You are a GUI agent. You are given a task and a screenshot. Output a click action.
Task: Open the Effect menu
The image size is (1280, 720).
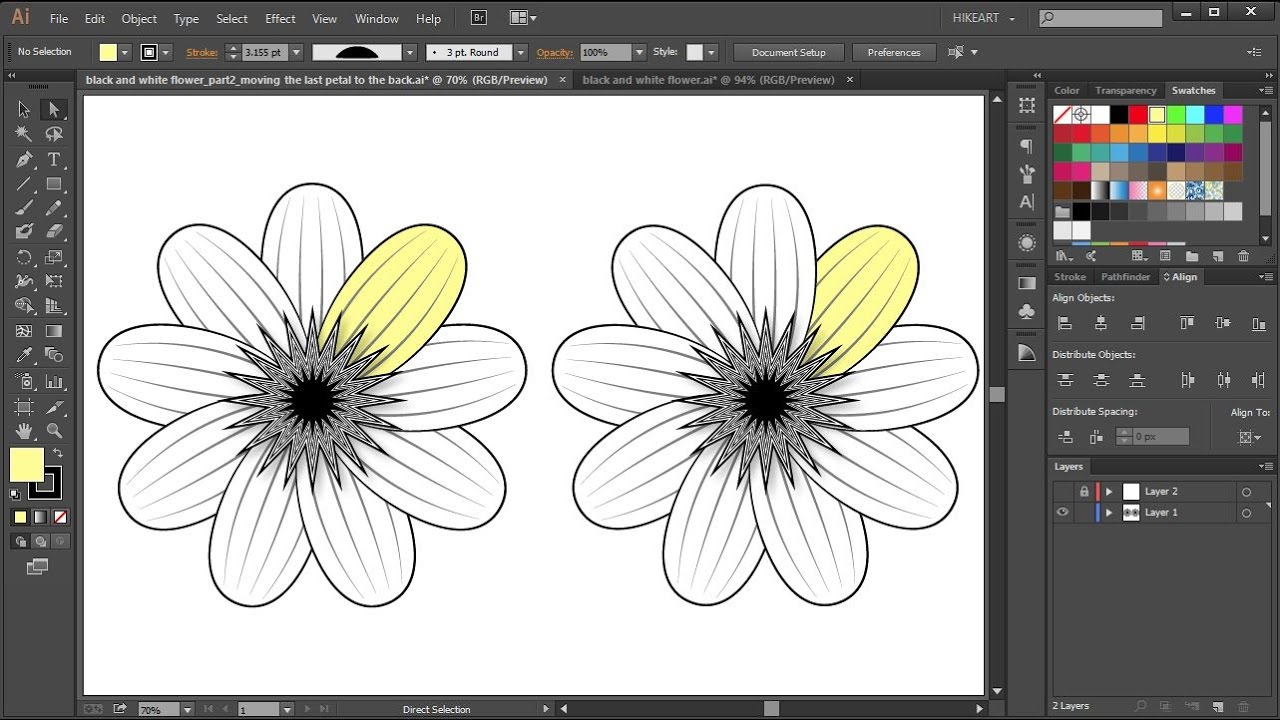(x=280, y=19)
